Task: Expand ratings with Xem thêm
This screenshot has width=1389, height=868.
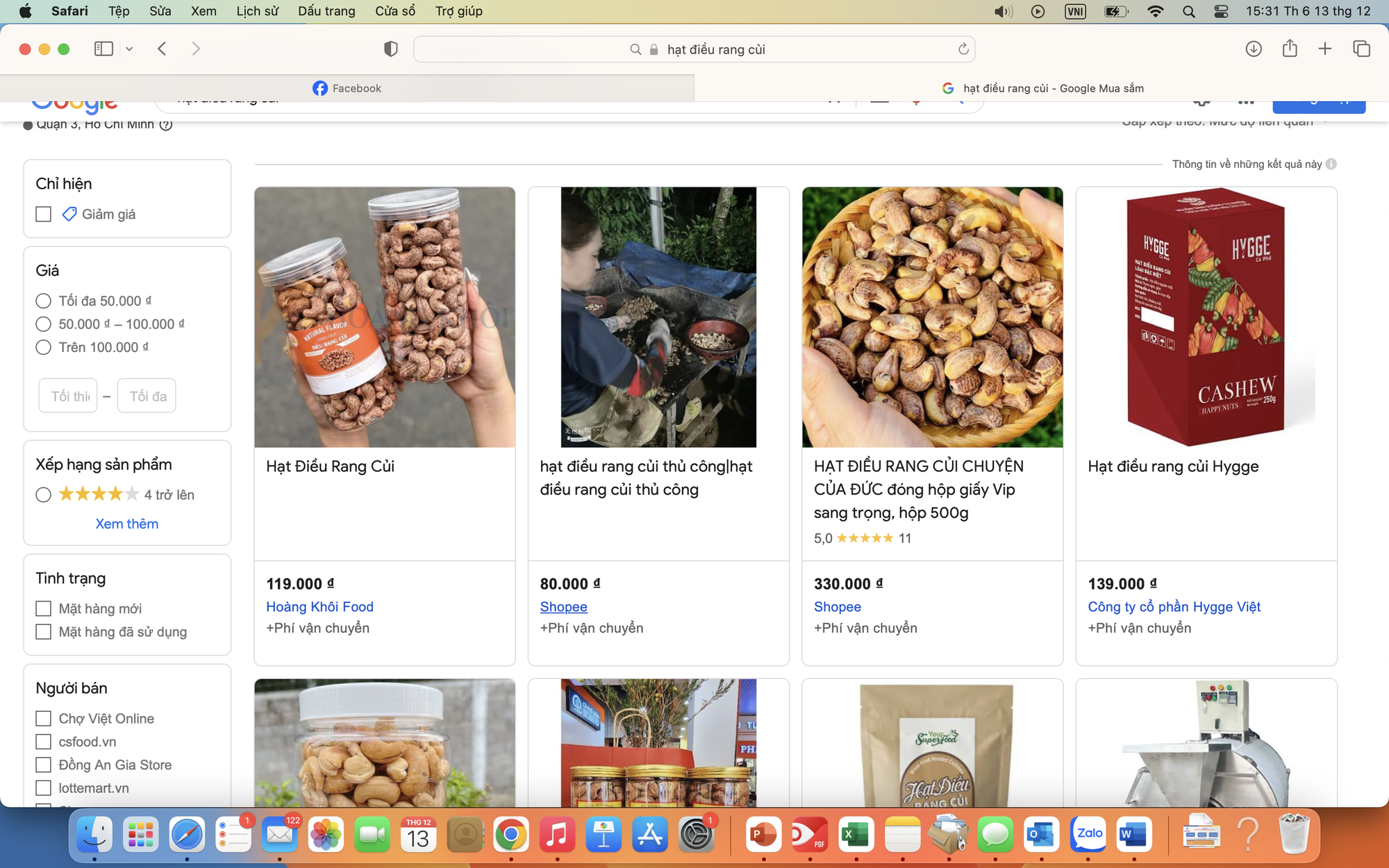Action: click(126, 524)
